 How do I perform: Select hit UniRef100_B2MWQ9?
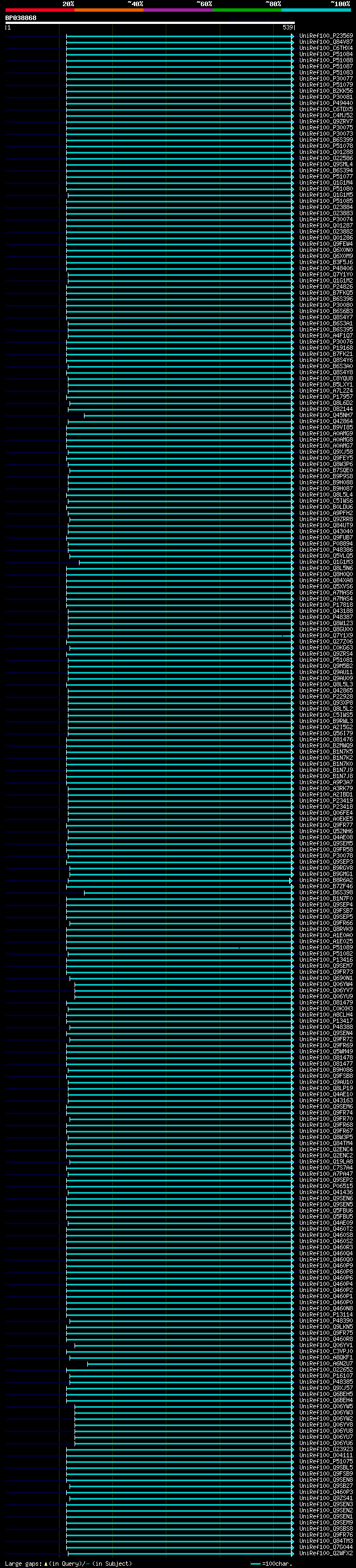click(326, 745)
